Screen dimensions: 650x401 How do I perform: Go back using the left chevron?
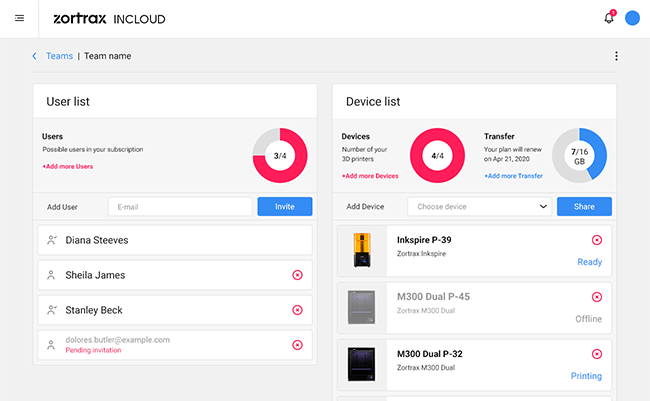click(x=35, y=56)
